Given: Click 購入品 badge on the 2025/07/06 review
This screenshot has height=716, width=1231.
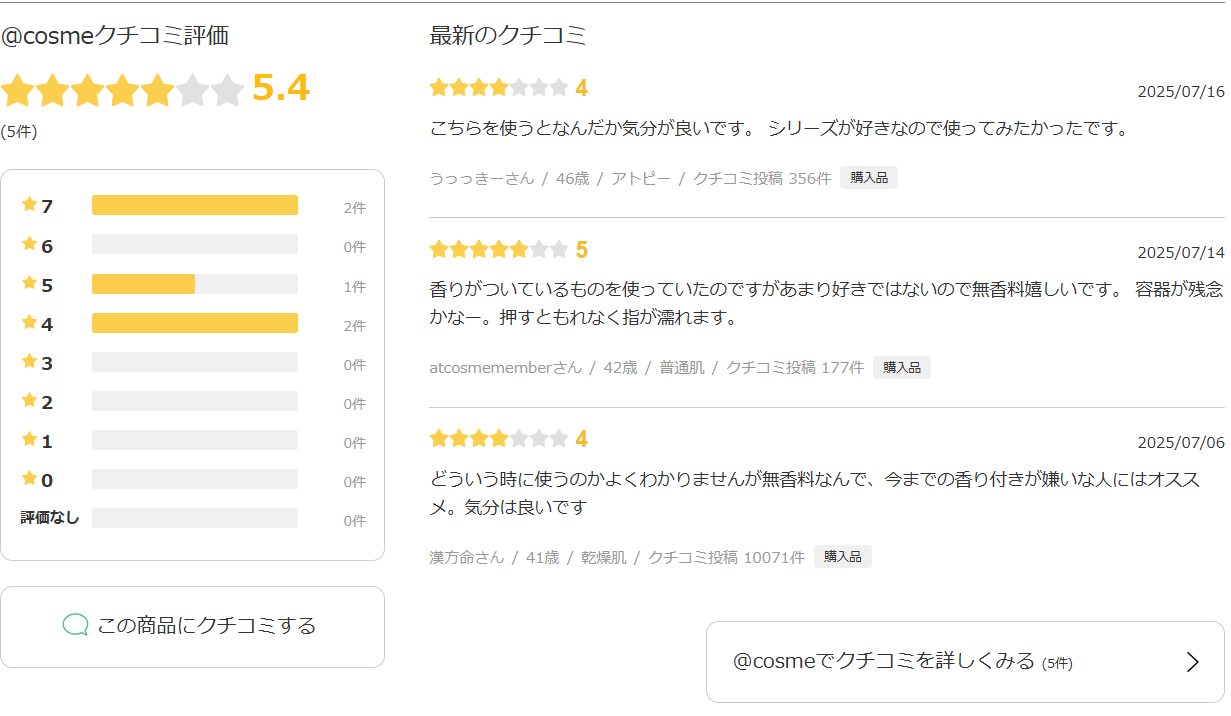Looking at the screenshot, I should (x=842, y=557).
